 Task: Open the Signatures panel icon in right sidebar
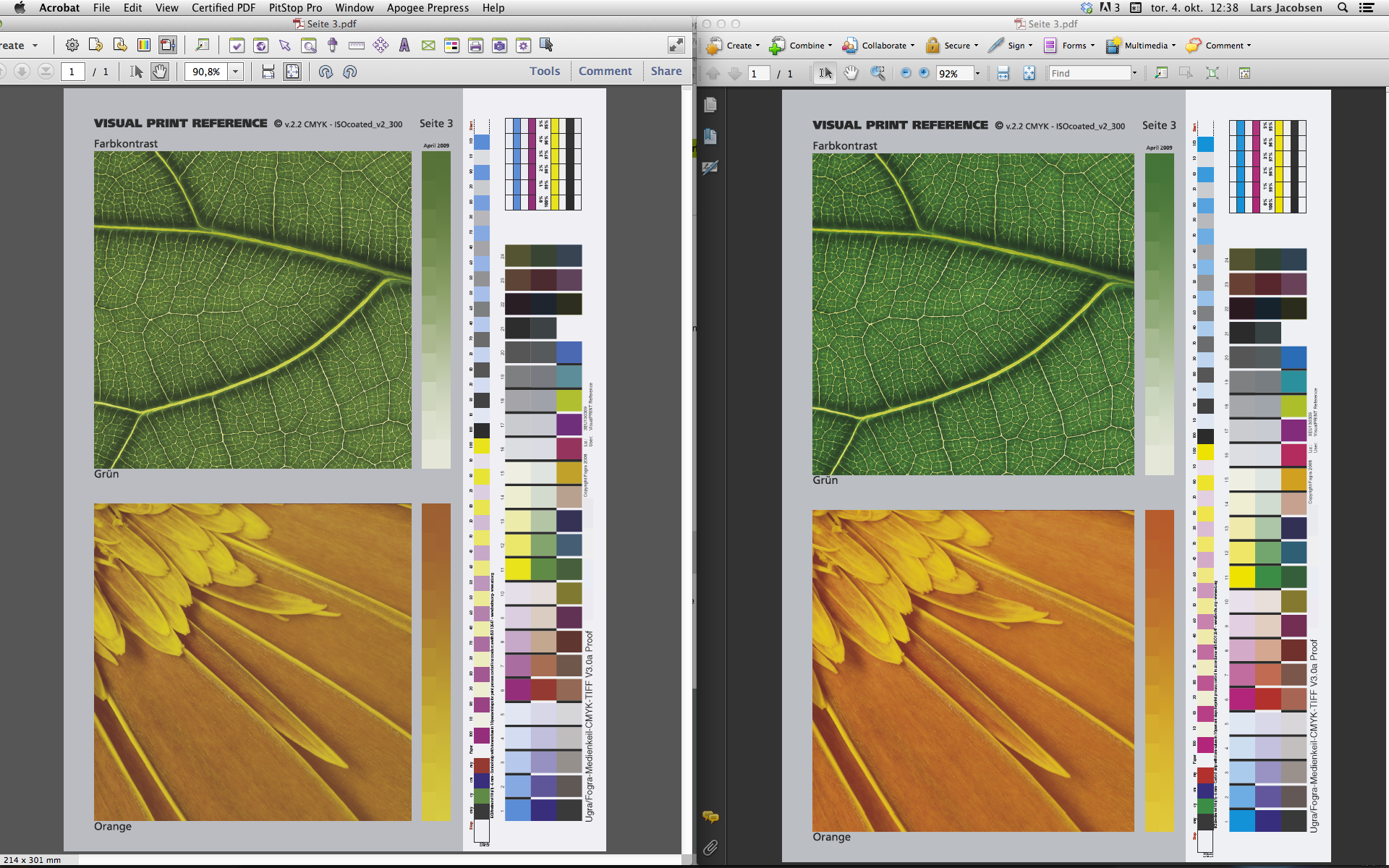710,167
